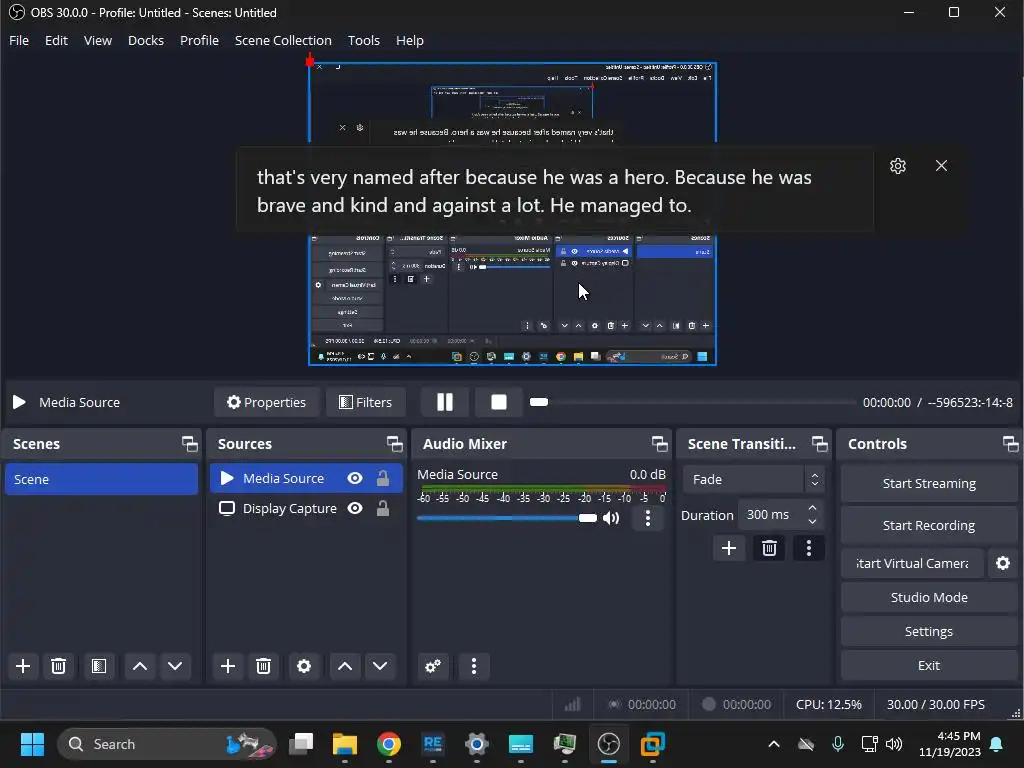Undock the Scene Transitions panel

point(820,444)
